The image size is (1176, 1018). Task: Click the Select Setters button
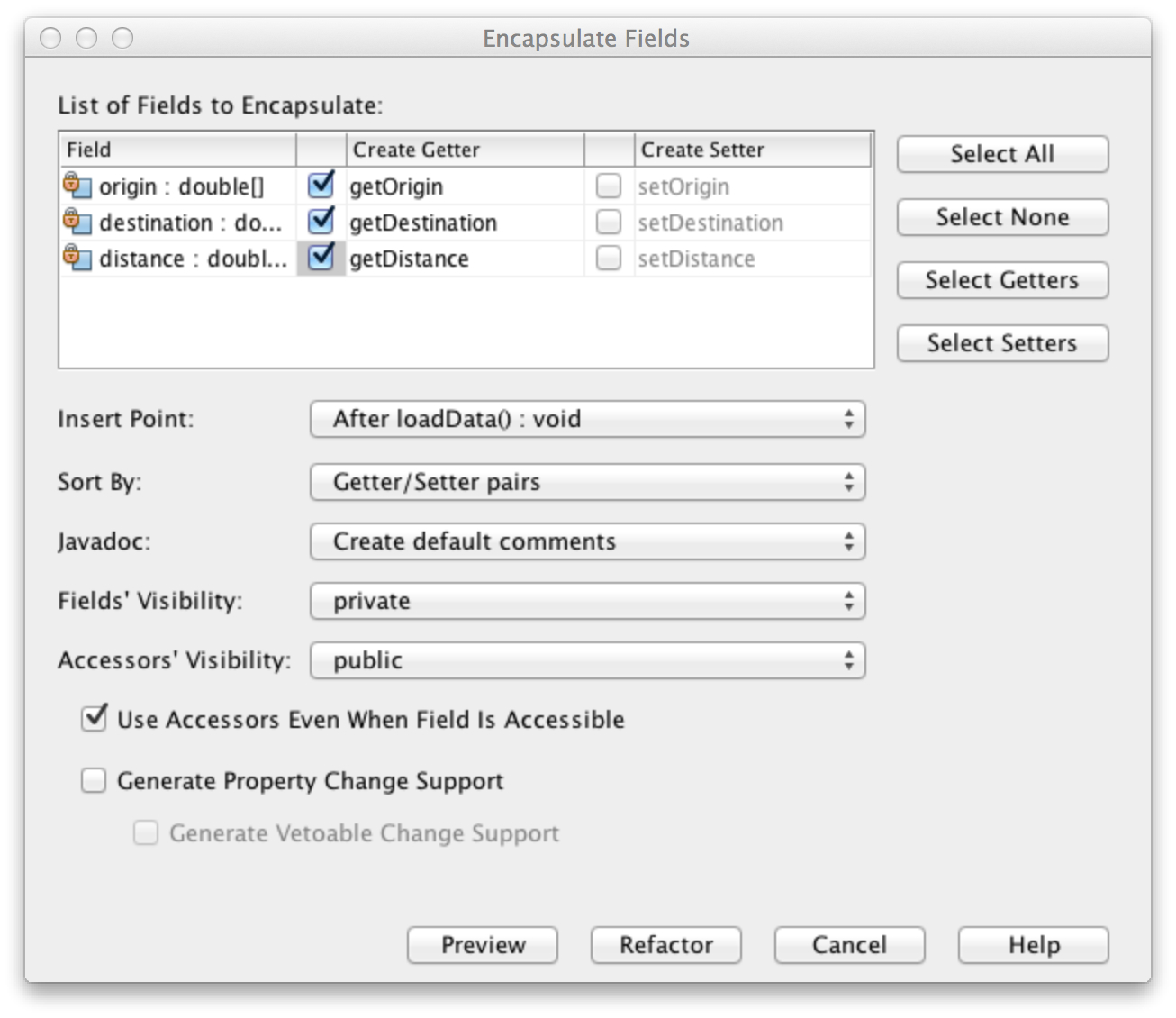[1002, 343]
